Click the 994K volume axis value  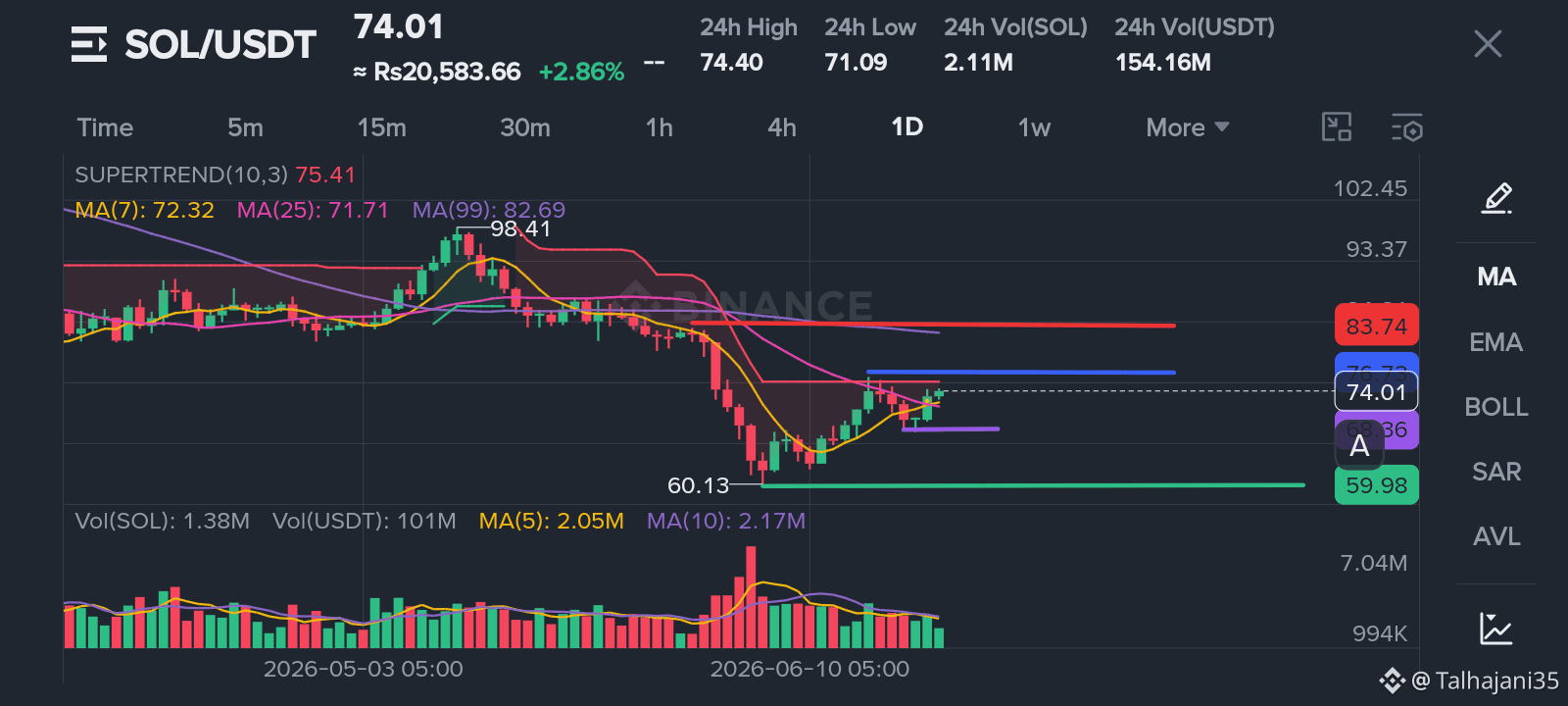tap(1380, 633)
